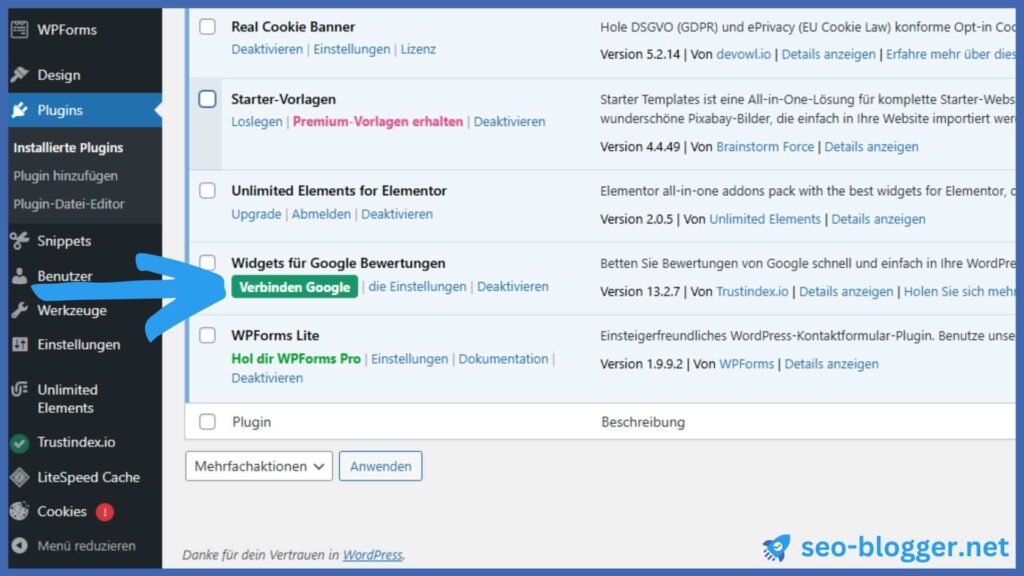Open Werkzeuge using the wrench icon

coord(22,310)
